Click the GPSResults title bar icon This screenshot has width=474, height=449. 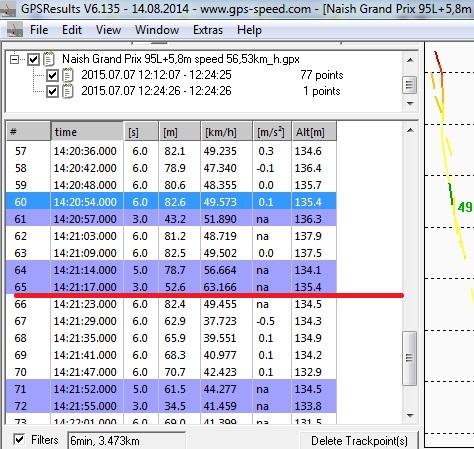(x=7, y=9)
